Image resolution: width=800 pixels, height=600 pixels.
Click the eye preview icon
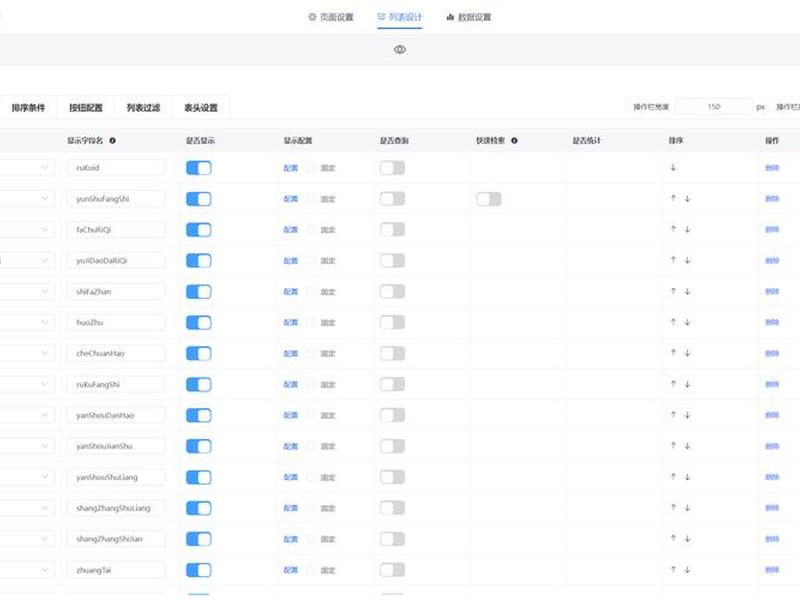point(400,49)
